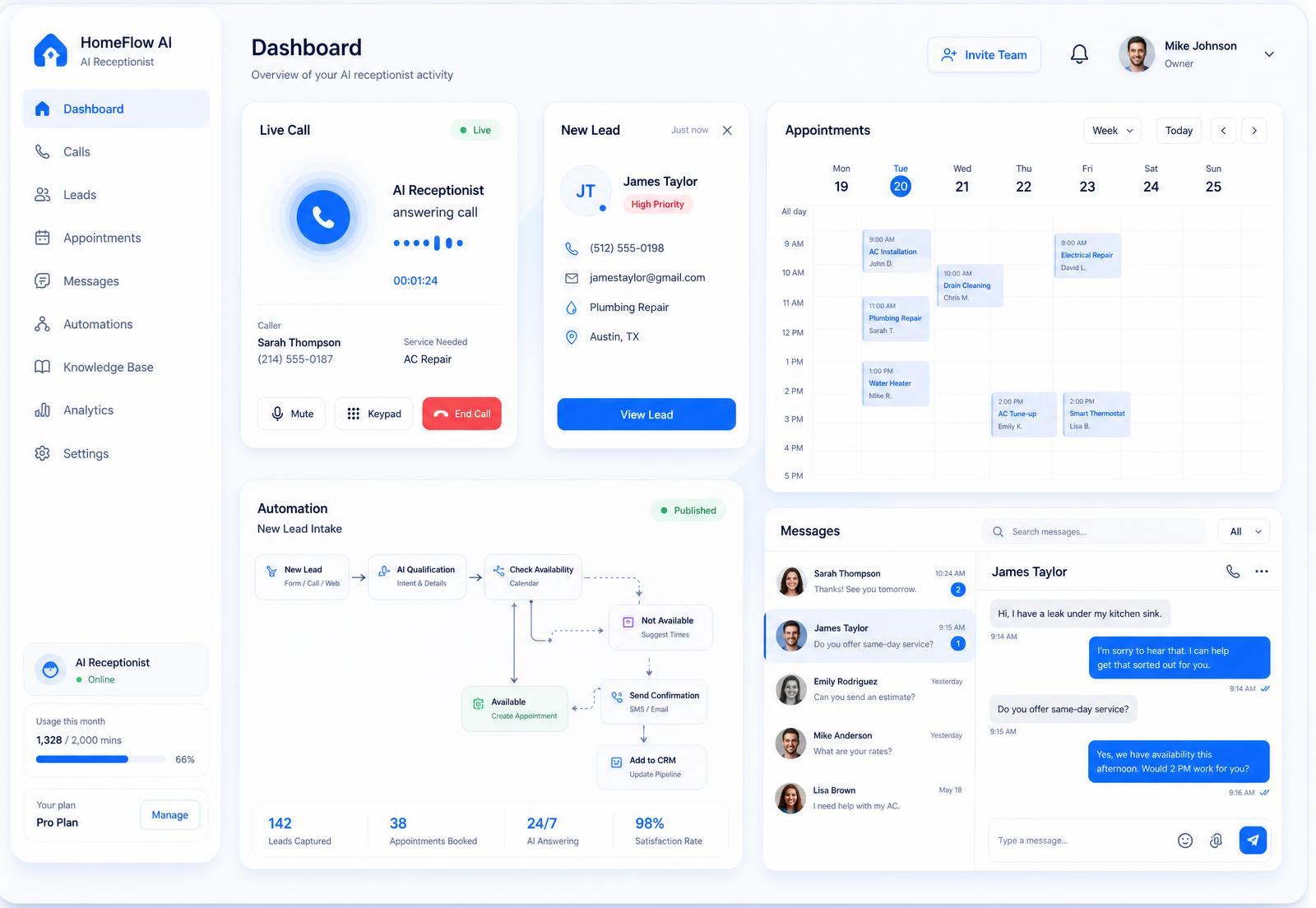The height and width of the screenshot is (908, 1316).
Task: Call James Taylor from chat header
Action: coord(1233,571)
